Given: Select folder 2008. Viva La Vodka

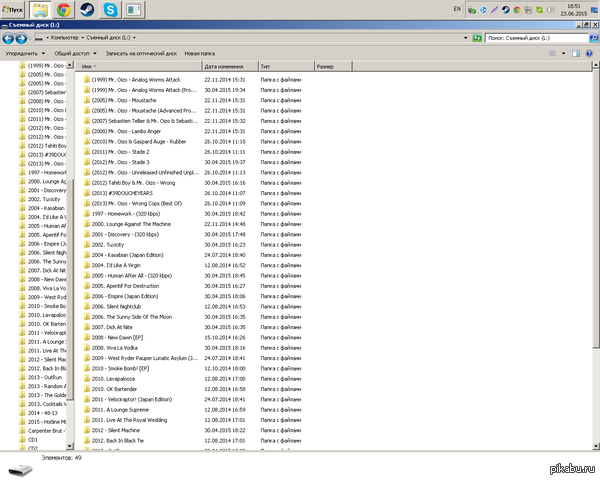Looking at the screenshot, I should (x=111, y=348).
